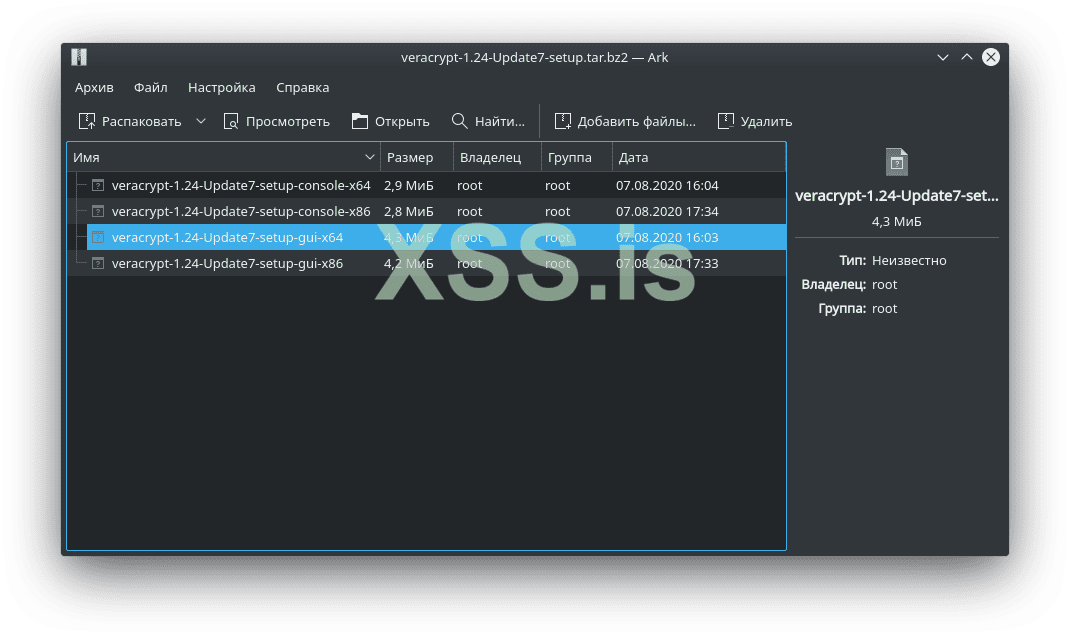Screen dimensions: 1070x635
Task: Select veracrypt-1.24-Update7-setup-console-x64 file name
Action: [x=241, y=186]
